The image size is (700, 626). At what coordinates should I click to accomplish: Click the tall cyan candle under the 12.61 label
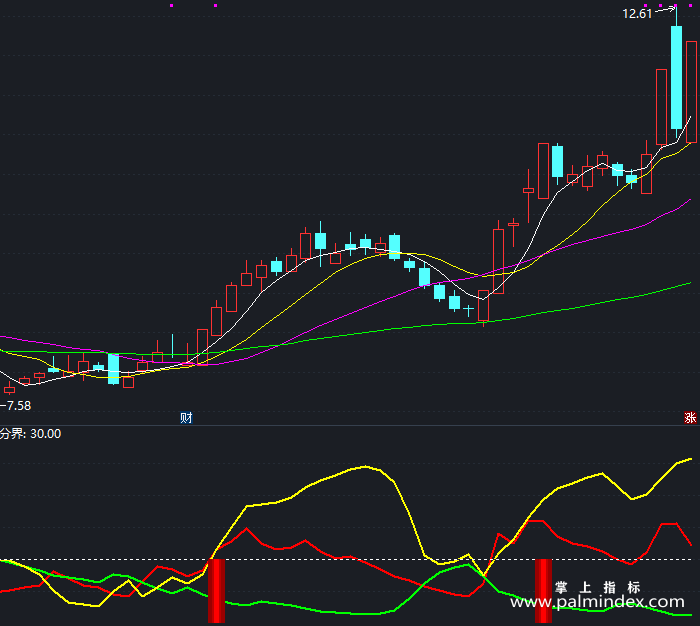tap(676, 77)
